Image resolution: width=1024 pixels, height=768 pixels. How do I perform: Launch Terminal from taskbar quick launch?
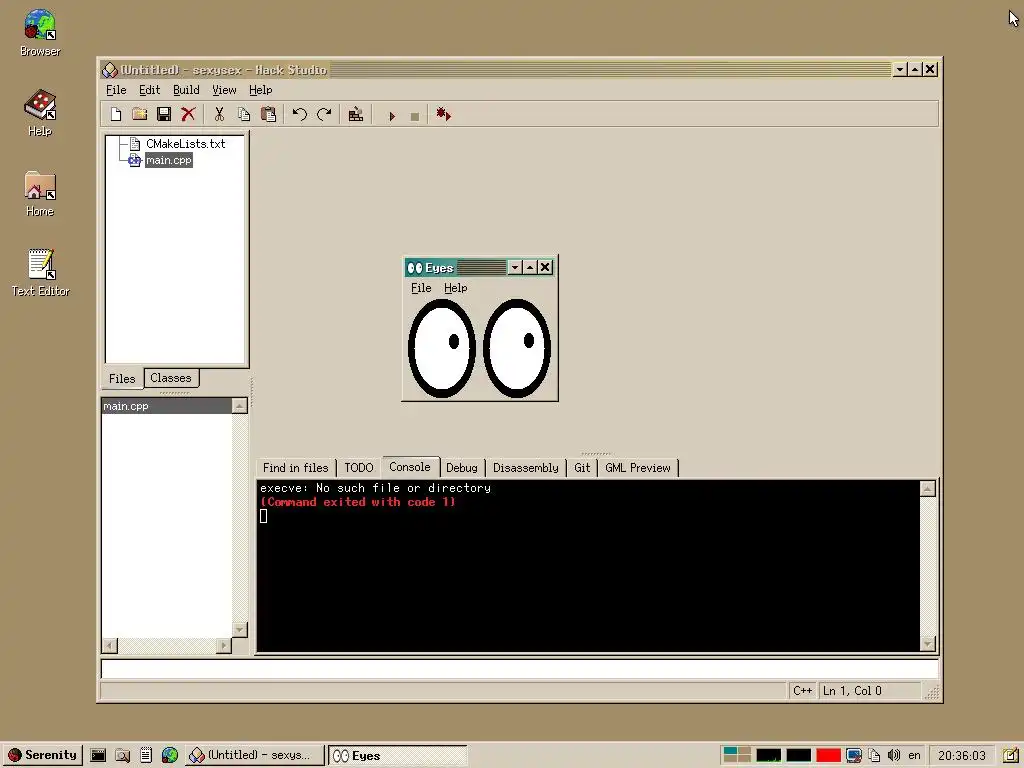[98, 755]
